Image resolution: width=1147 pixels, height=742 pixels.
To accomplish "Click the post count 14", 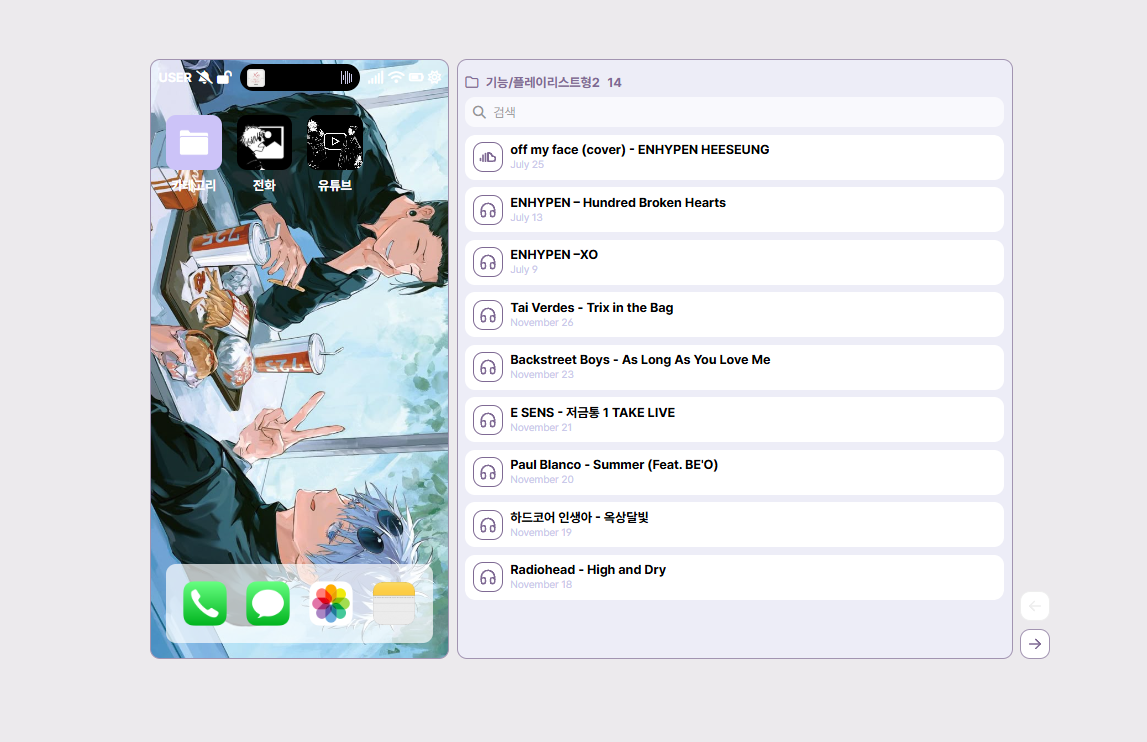I will pos(614,83).
